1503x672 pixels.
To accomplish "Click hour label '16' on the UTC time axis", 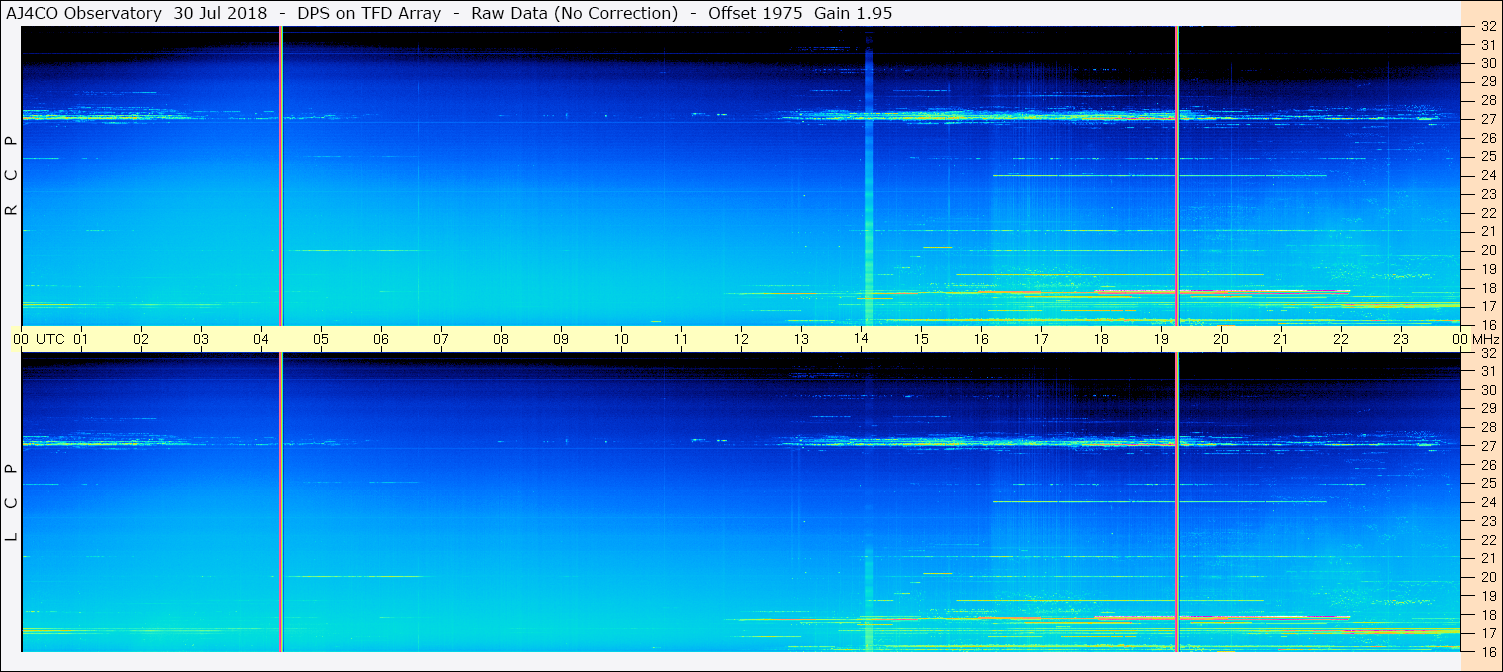I will 981,339.
